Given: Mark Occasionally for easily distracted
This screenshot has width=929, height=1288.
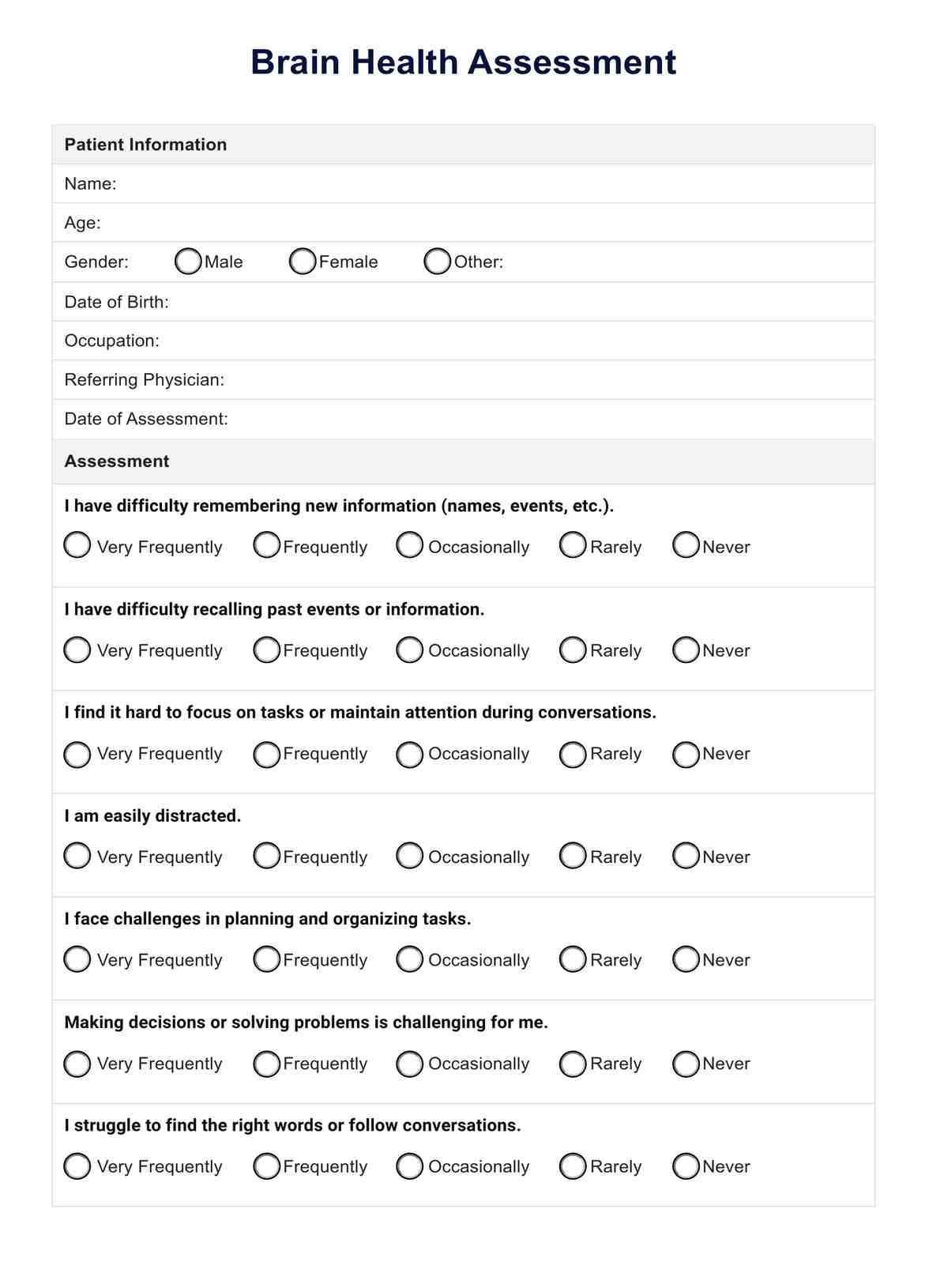Looking at the screenshot, I should 410,856.
